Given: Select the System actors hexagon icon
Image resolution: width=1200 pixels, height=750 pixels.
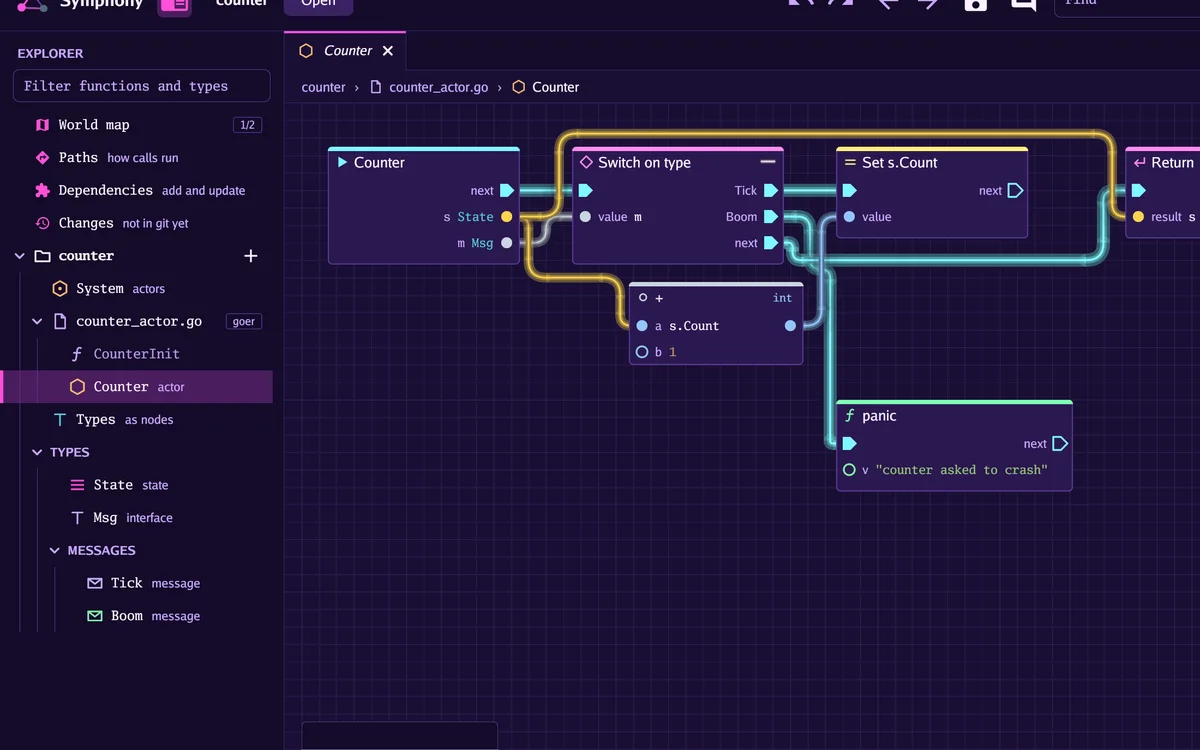Looking at the screenshot, I should pos(59,288).
